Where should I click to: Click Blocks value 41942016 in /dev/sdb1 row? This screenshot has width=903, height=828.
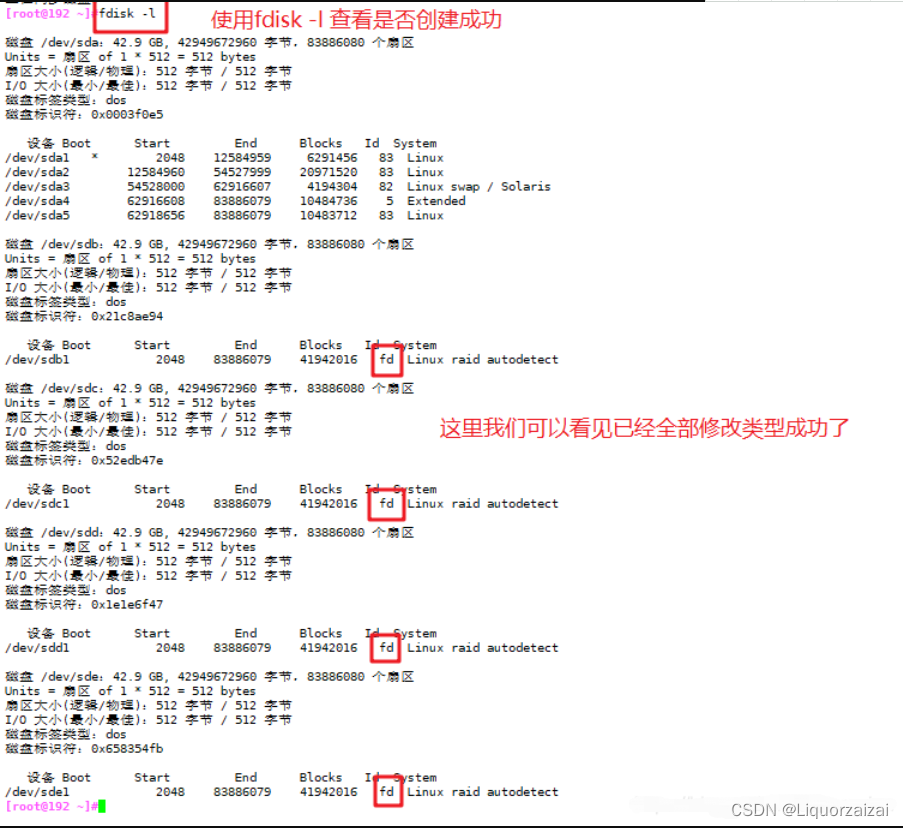tap(328, 359)
